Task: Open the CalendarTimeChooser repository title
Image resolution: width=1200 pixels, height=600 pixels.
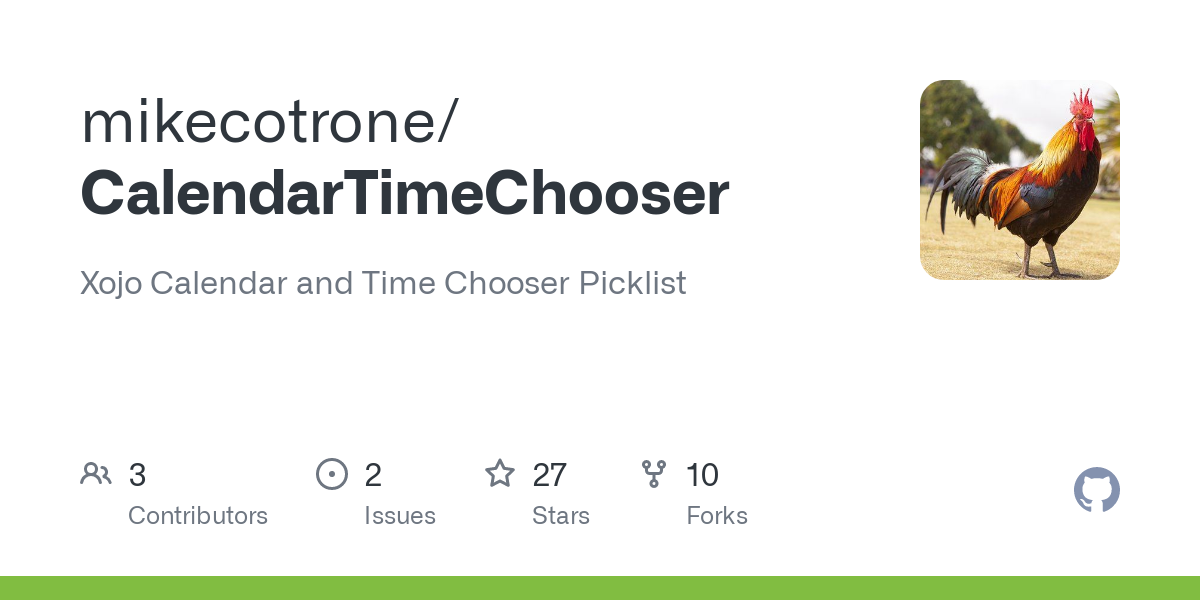Action: pyautogui.click(x=405, y=194)
